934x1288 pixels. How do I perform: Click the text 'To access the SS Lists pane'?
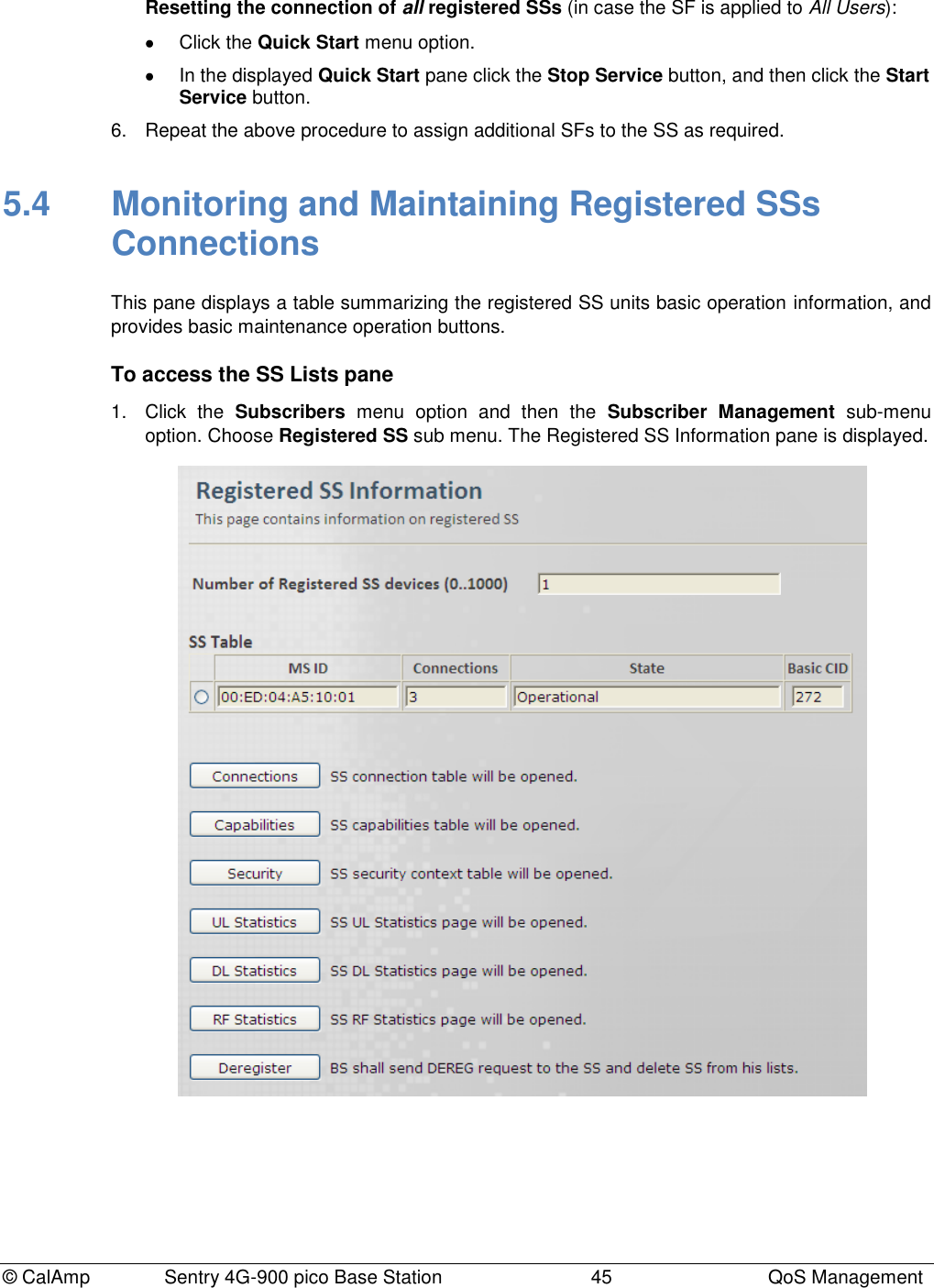pos(252,374)
